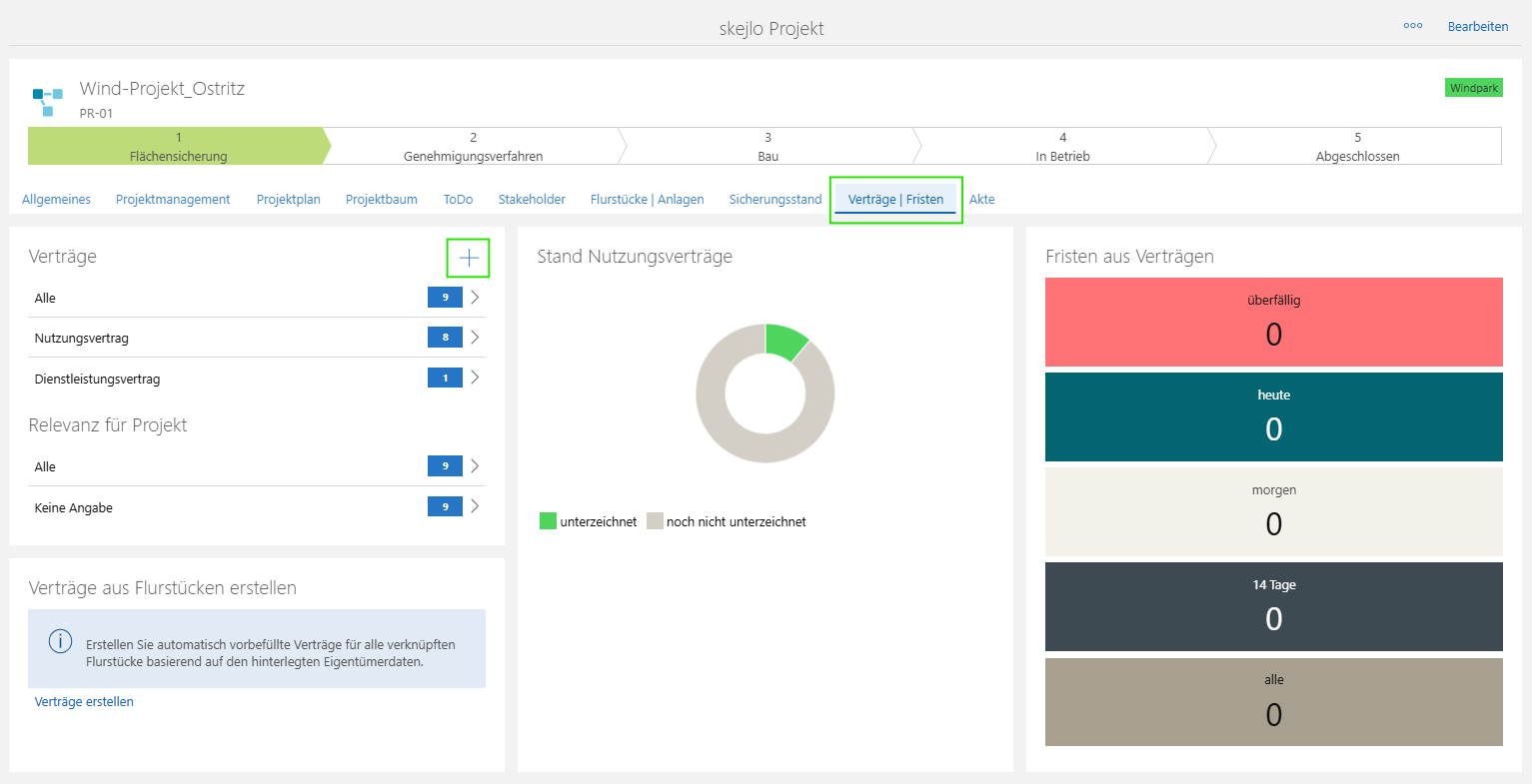Screen dimensions: 1532x784
Task: Click the green unterzeichnet legend swatch
Action: coord(548,520)
